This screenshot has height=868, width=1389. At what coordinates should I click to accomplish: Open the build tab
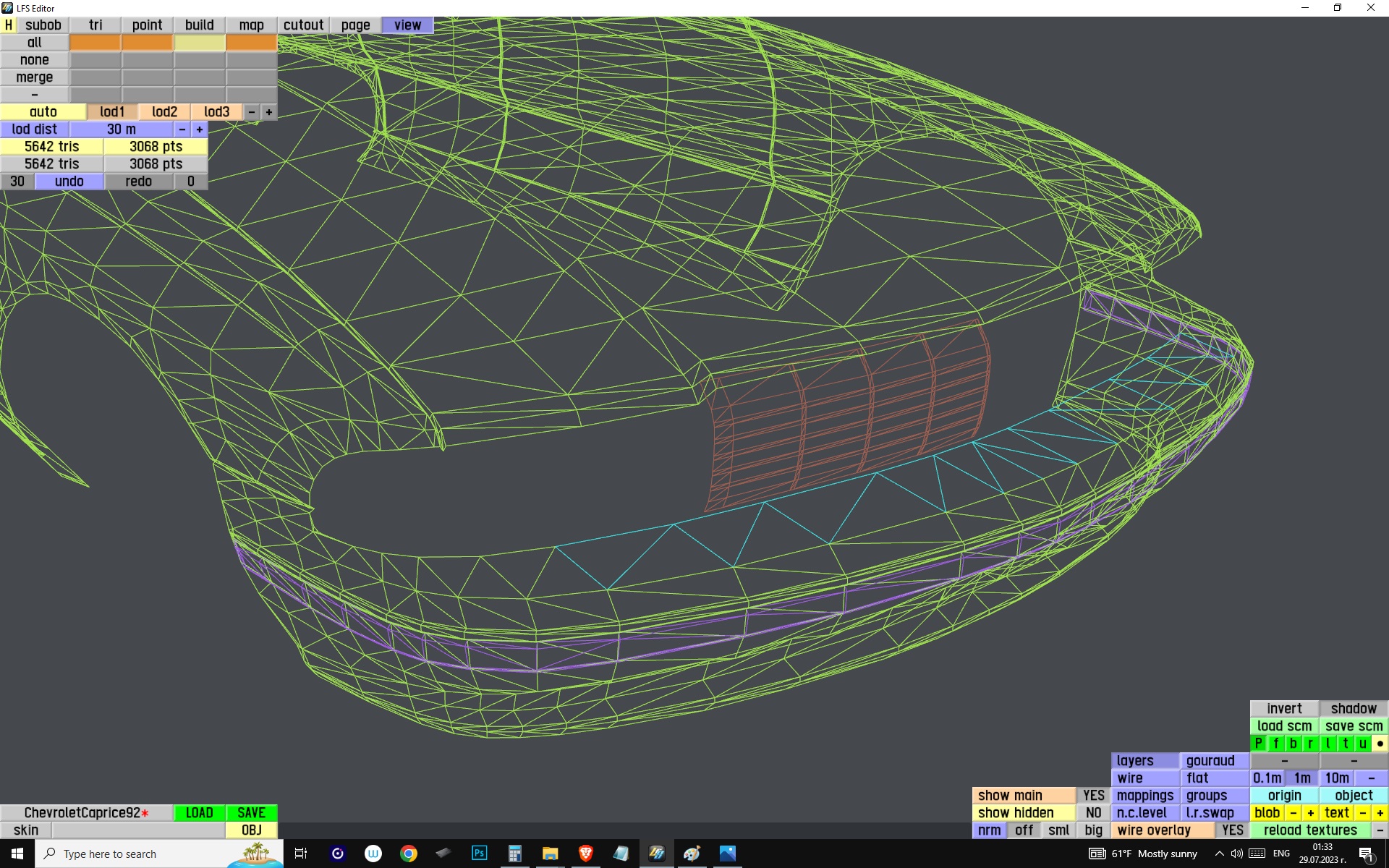[x=199, y=25]
